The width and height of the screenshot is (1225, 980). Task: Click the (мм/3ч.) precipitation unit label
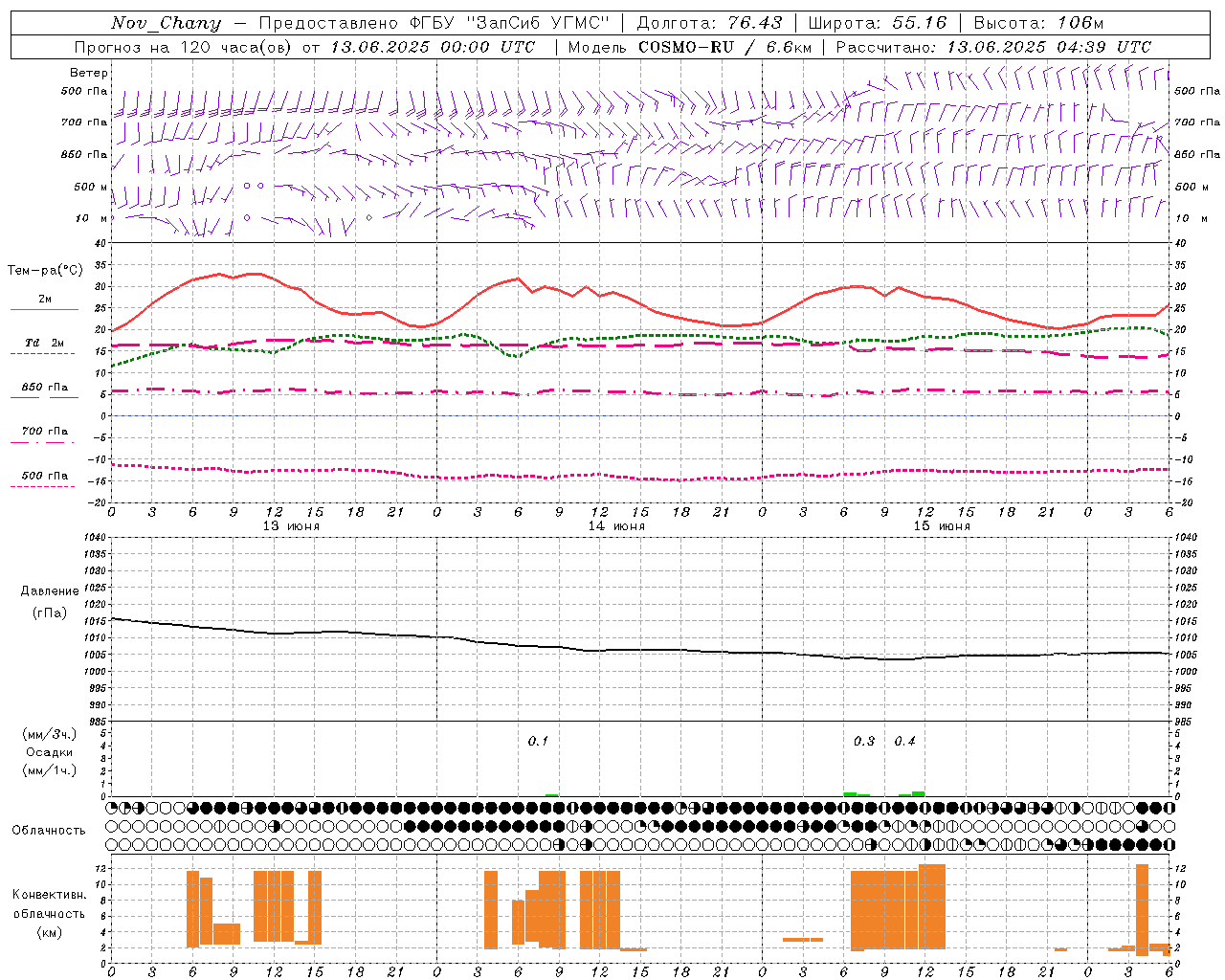(50, 735)
